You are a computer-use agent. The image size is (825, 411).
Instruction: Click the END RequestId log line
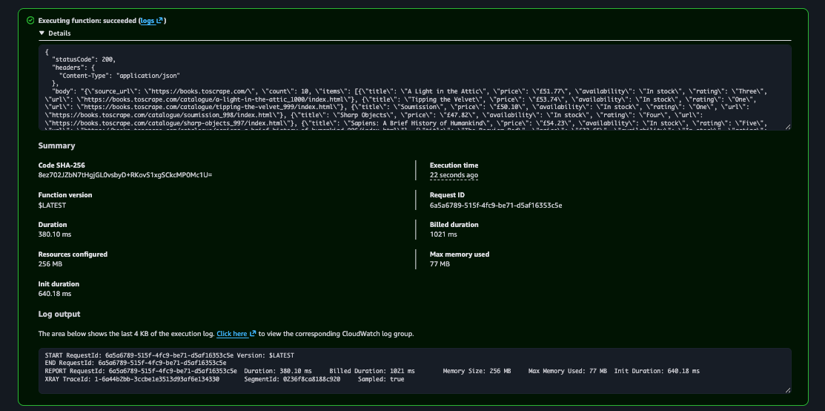pyautogui.click(x=136, y=363)
